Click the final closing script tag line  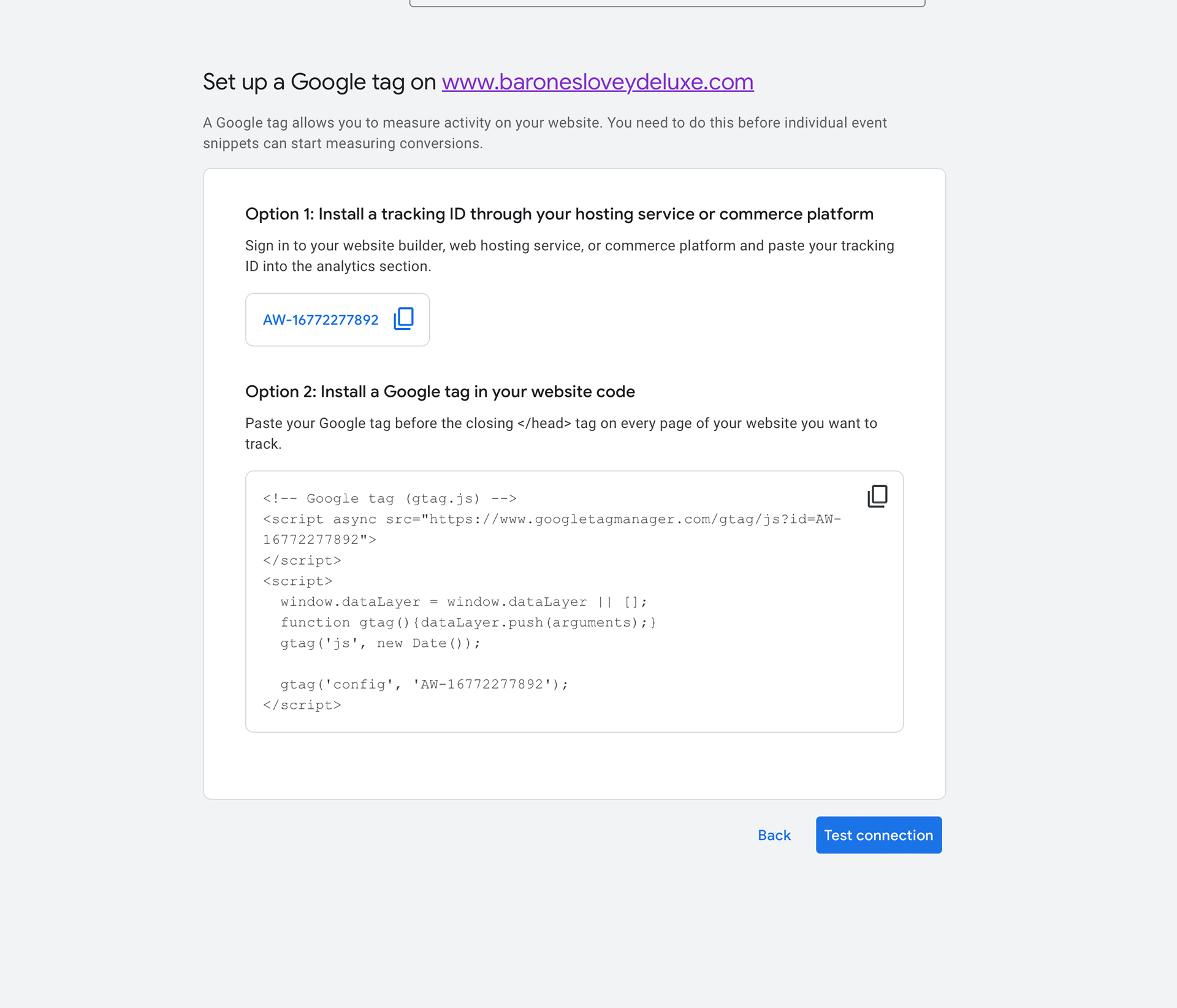coord(302,705)
